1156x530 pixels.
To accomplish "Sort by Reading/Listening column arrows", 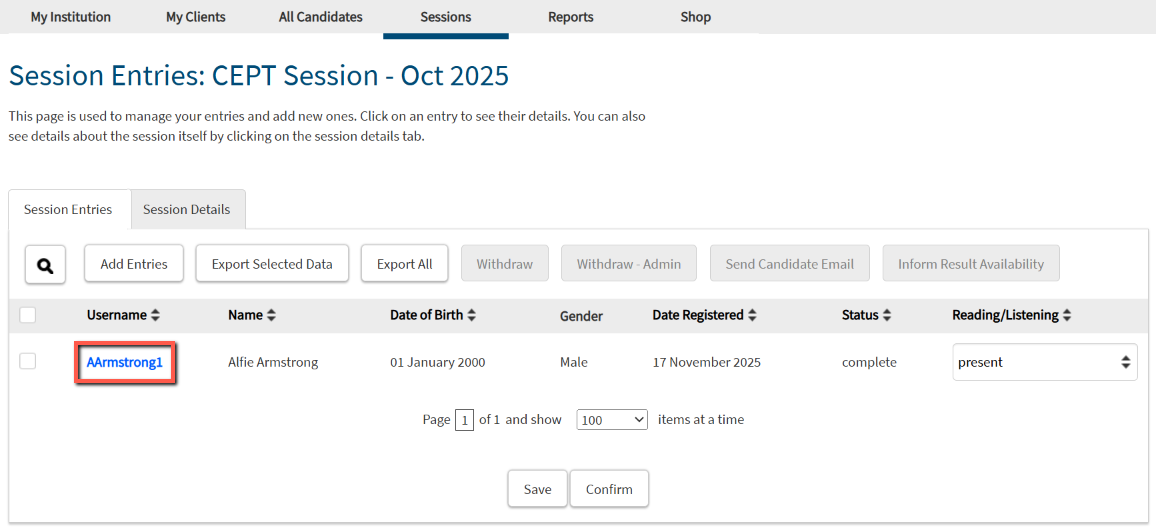I will (1067, 315).
